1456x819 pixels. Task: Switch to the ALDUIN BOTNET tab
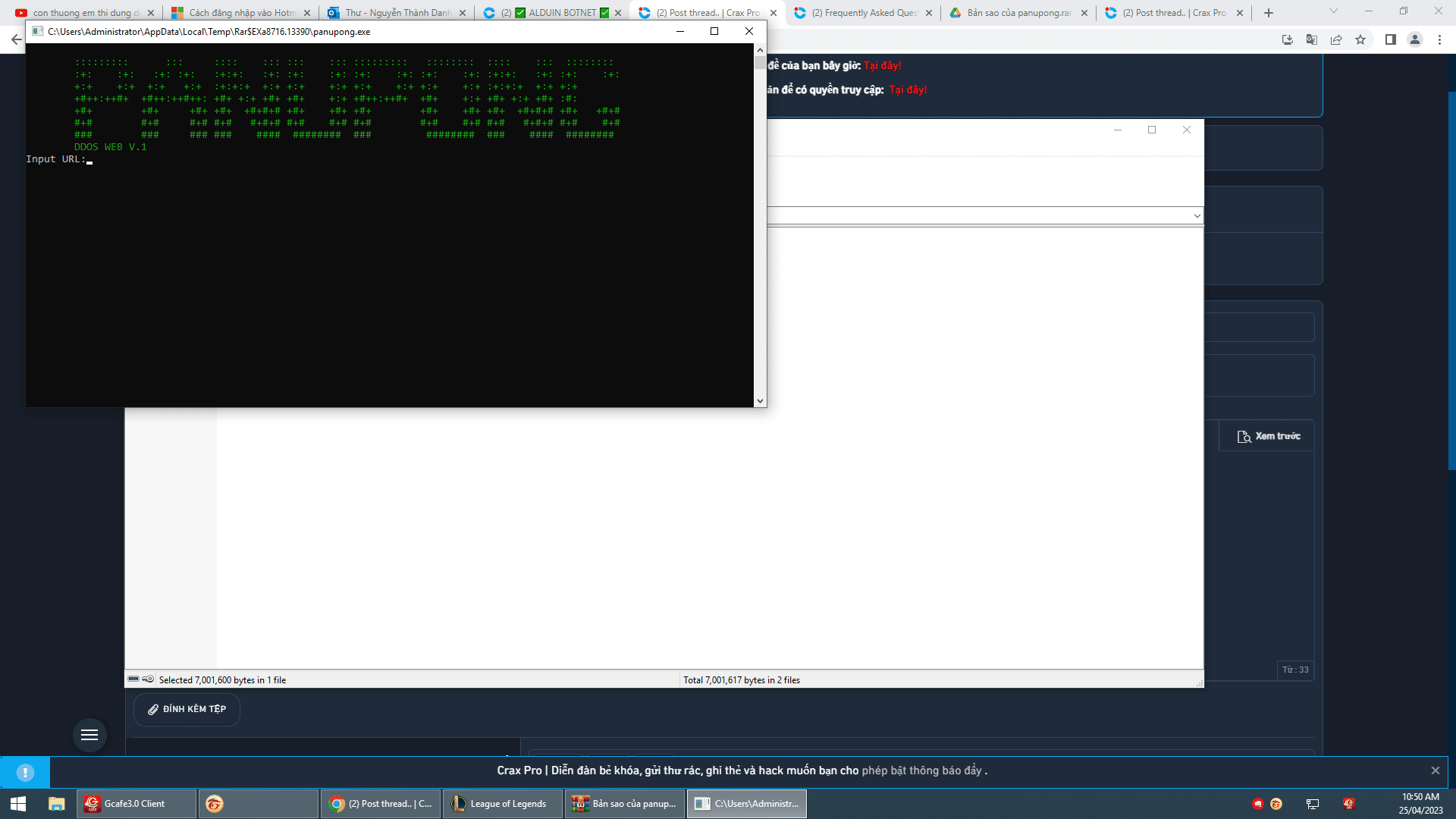tap(552, 13)
